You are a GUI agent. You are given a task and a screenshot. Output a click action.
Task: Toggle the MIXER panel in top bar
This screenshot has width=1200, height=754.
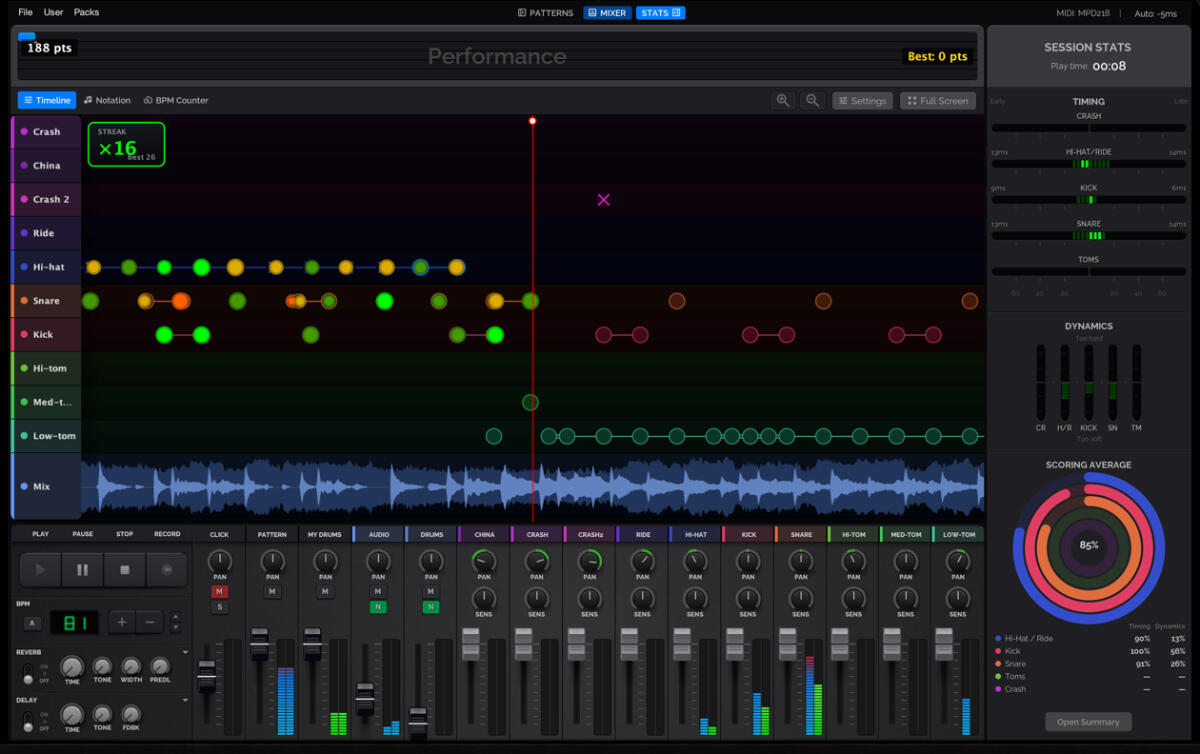(607, 13)
